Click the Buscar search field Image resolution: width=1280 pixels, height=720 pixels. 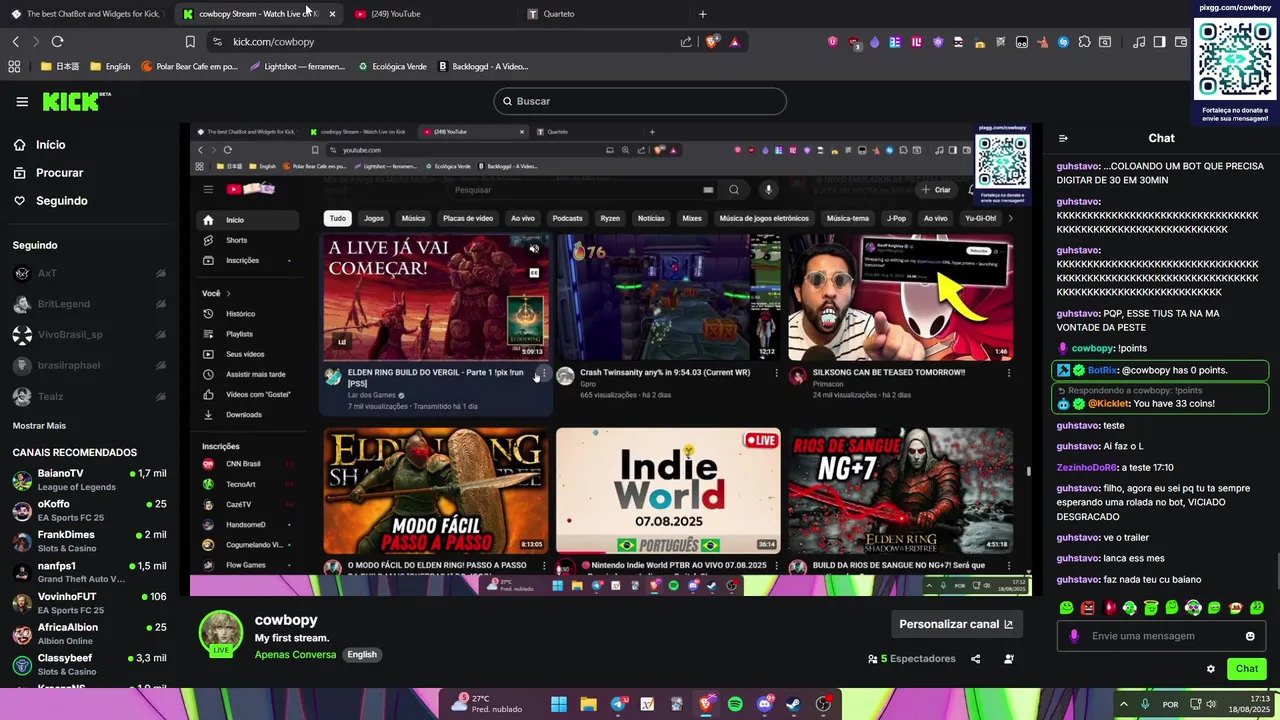click(640, 101)
